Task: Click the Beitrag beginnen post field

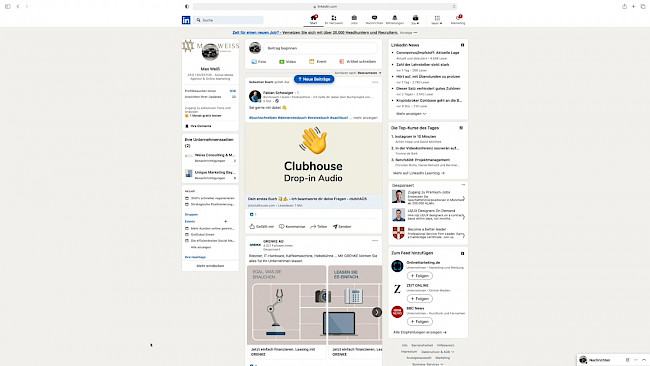Action: click(x=320, y=48)
